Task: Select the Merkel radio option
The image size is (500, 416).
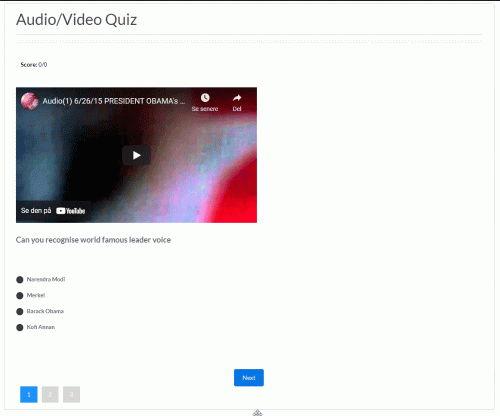Action: 20,295
